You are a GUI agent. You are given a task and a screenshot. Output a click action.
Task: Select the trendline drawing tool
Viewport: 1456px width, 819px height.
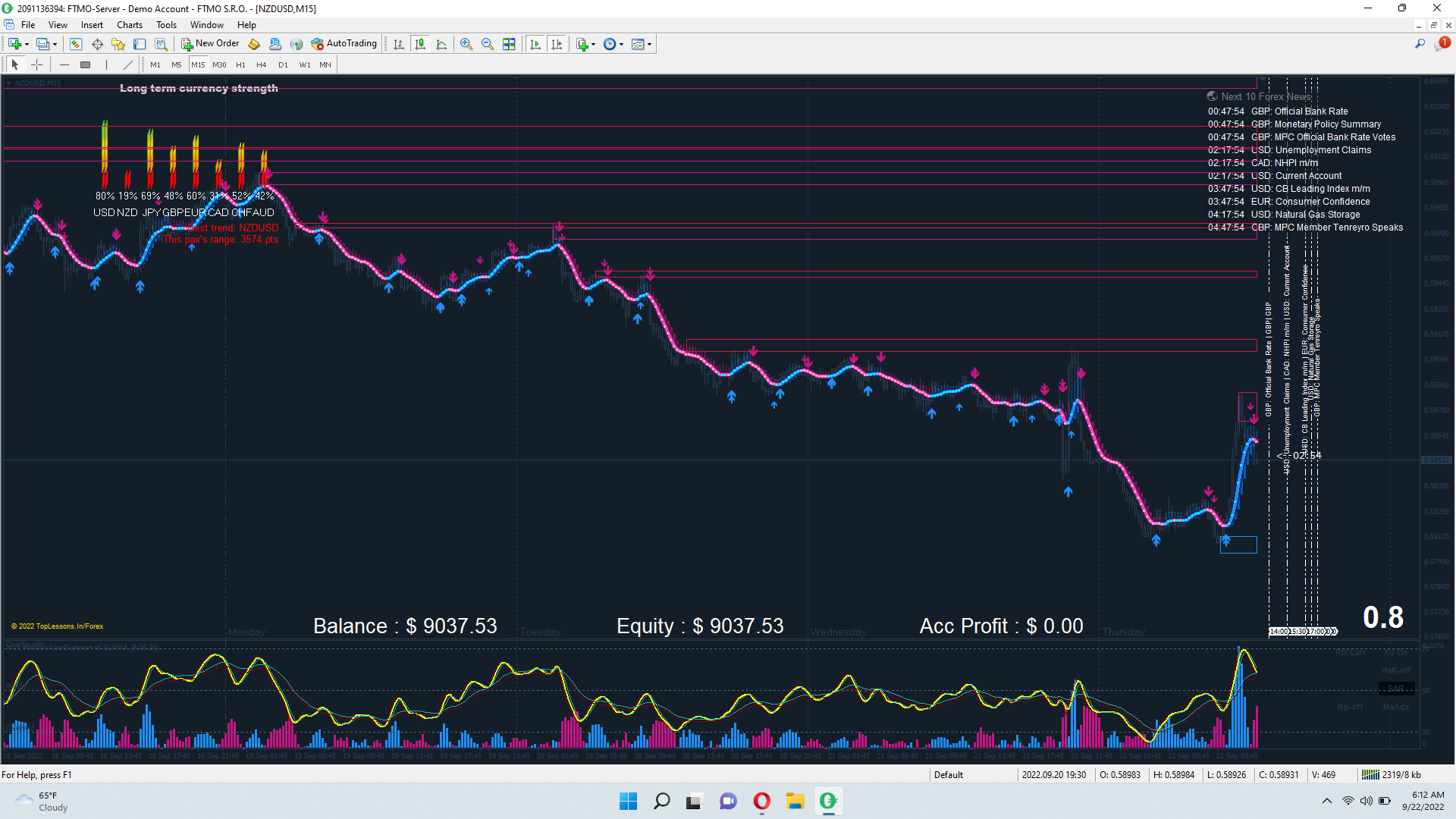pos(128,64)
